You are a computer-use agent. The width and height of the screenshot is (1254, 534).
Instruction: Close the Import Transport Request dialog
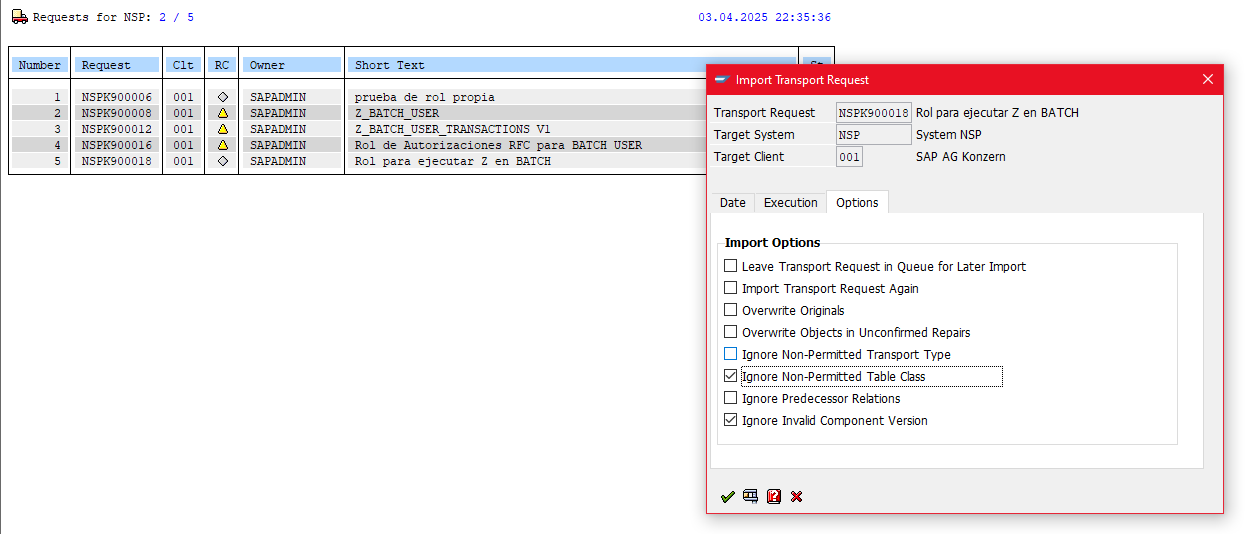pos(1208,79)
